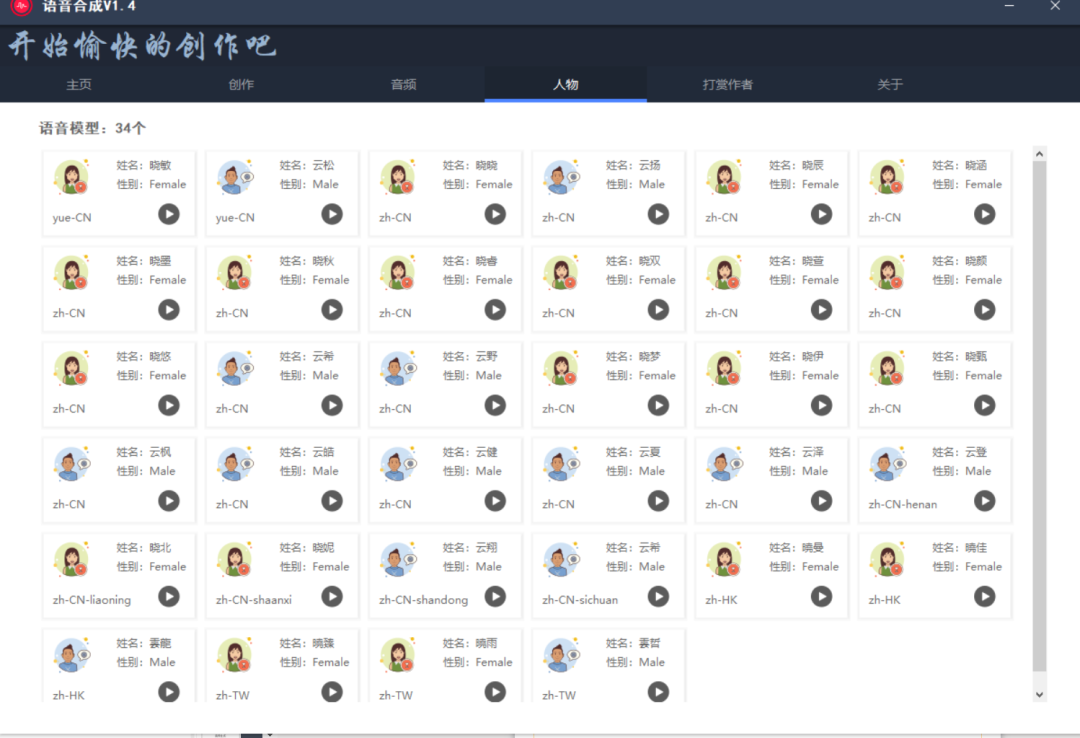Click the male avatar of 云登
Viewport: 1080px width, 738px height.
(x=888, y=464)
